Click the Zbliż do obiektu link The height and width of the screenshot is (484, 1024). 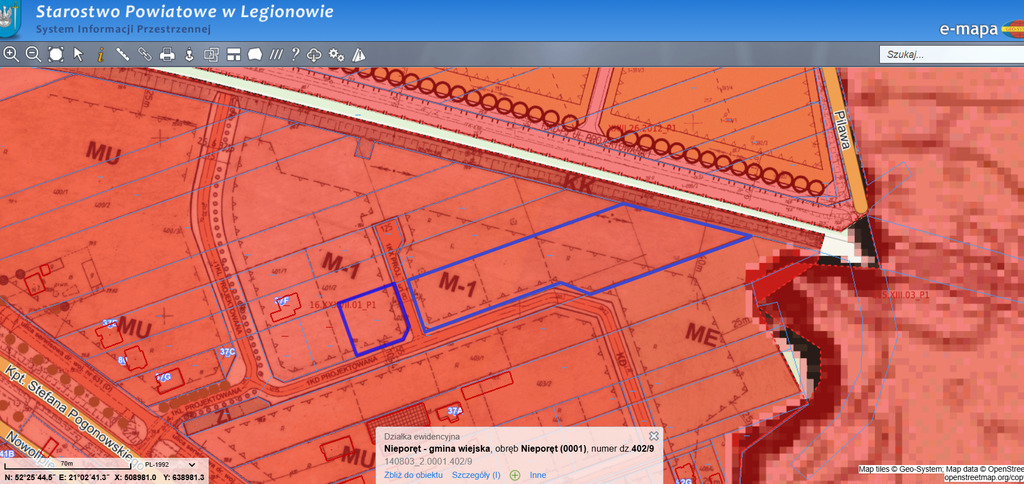[413, 475]
